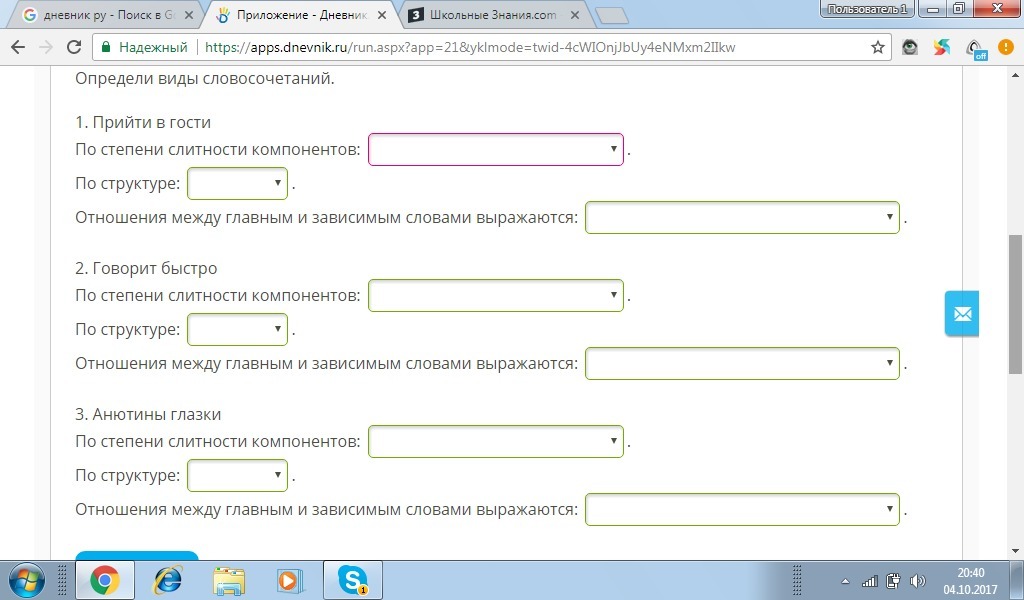Open the colorful pinwheel extension icon
This screenshot has height=600, width=1024.
click(941, 46)
